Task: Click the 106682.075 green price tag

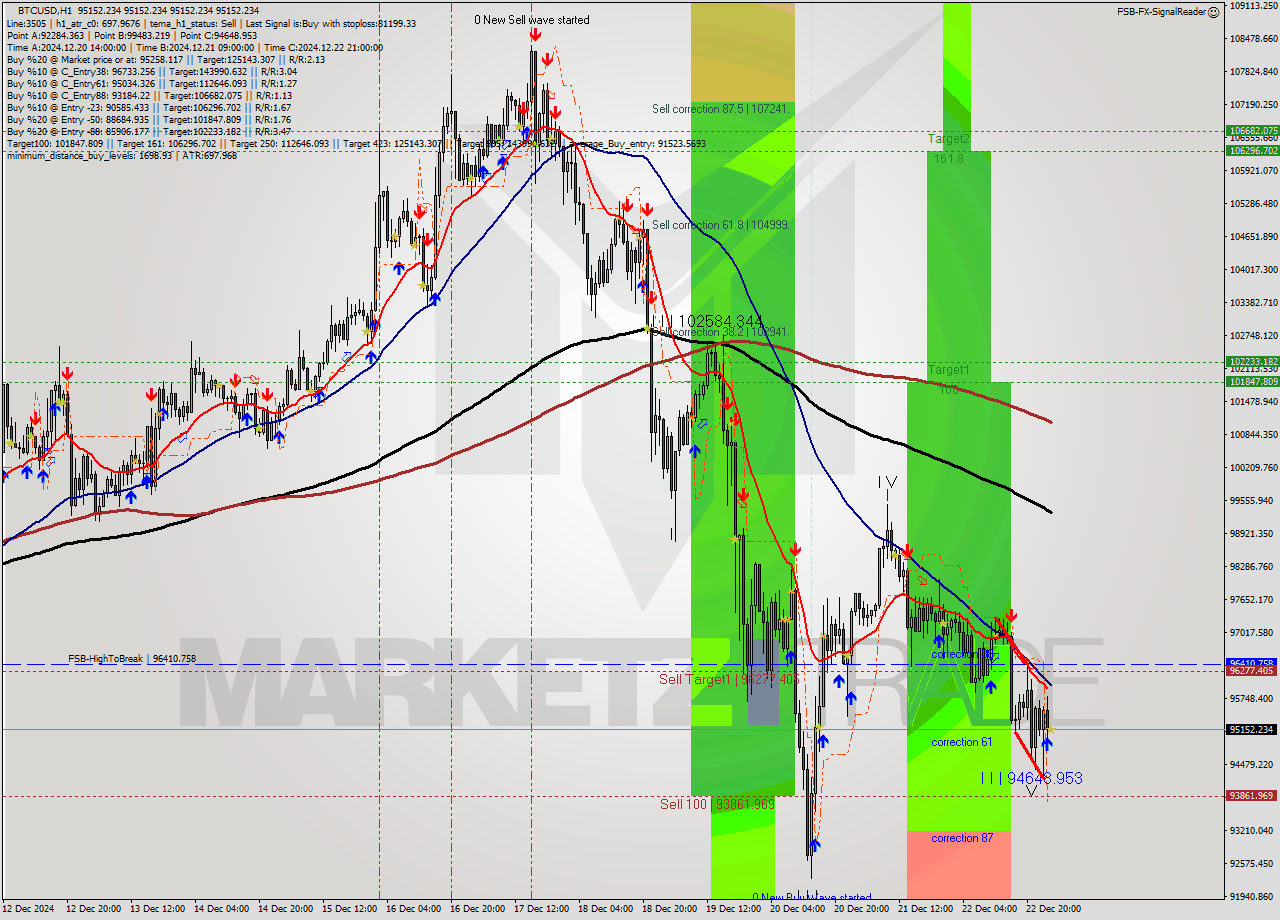Action: [x=1252, y=130]
